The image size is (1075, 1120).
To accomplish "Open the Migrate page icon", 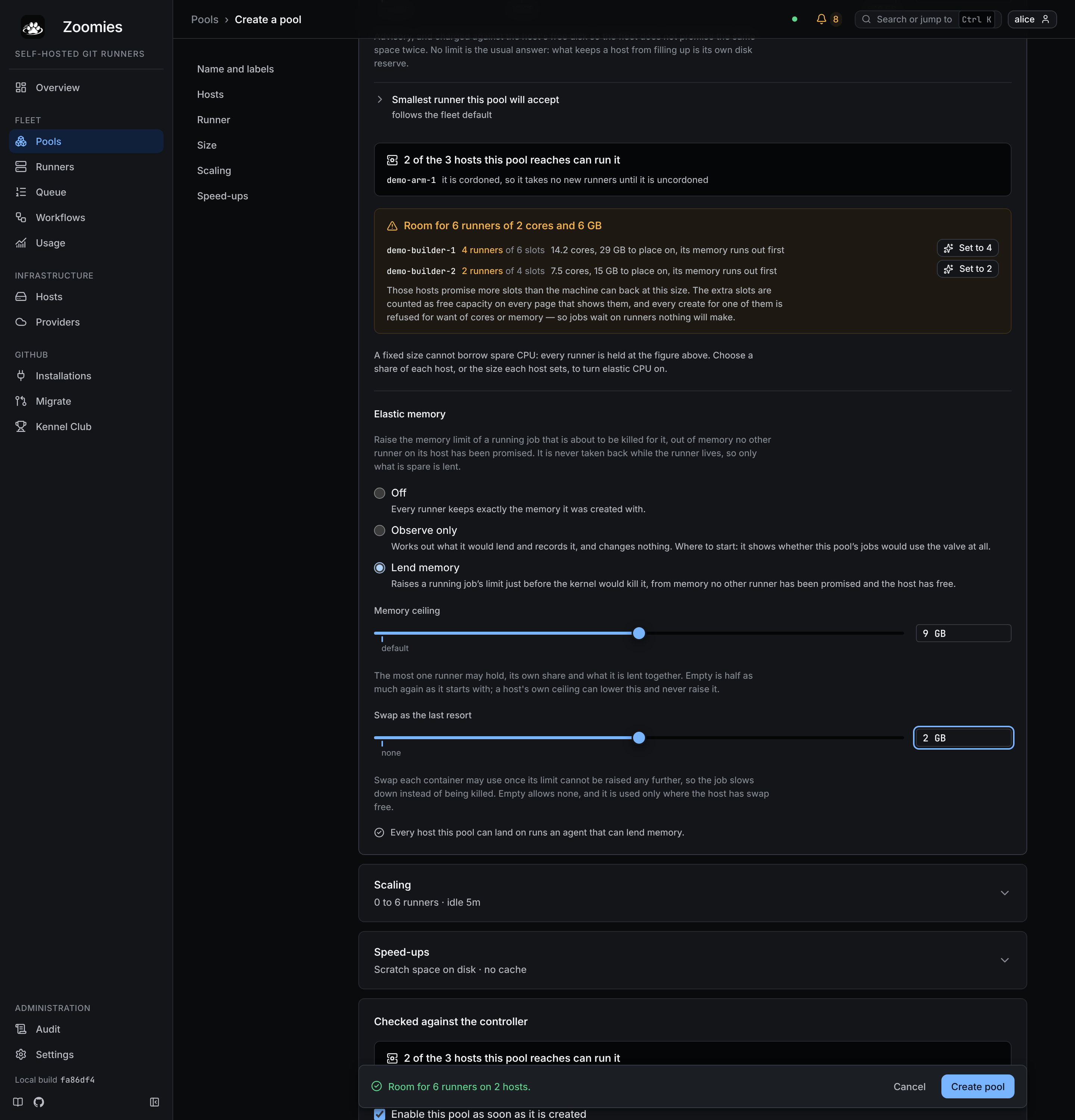I will (x=21, y=401).
